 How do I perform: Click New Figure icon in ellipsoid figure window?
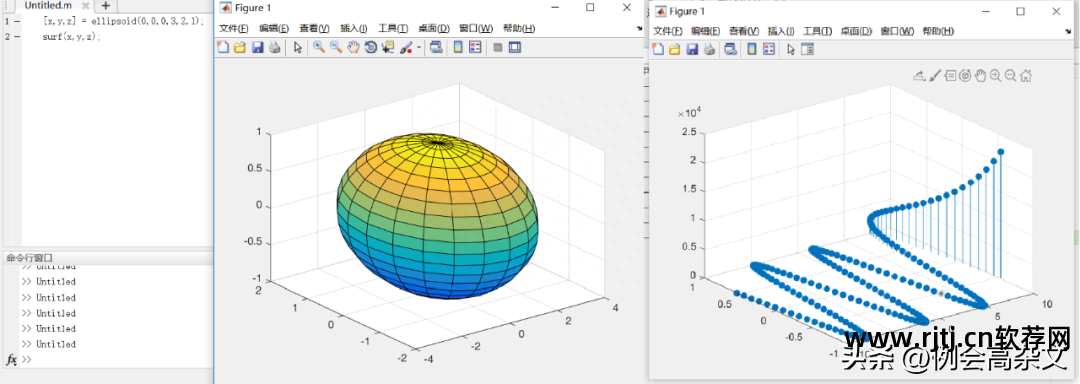pyautogui.click(x=223, y=47)
